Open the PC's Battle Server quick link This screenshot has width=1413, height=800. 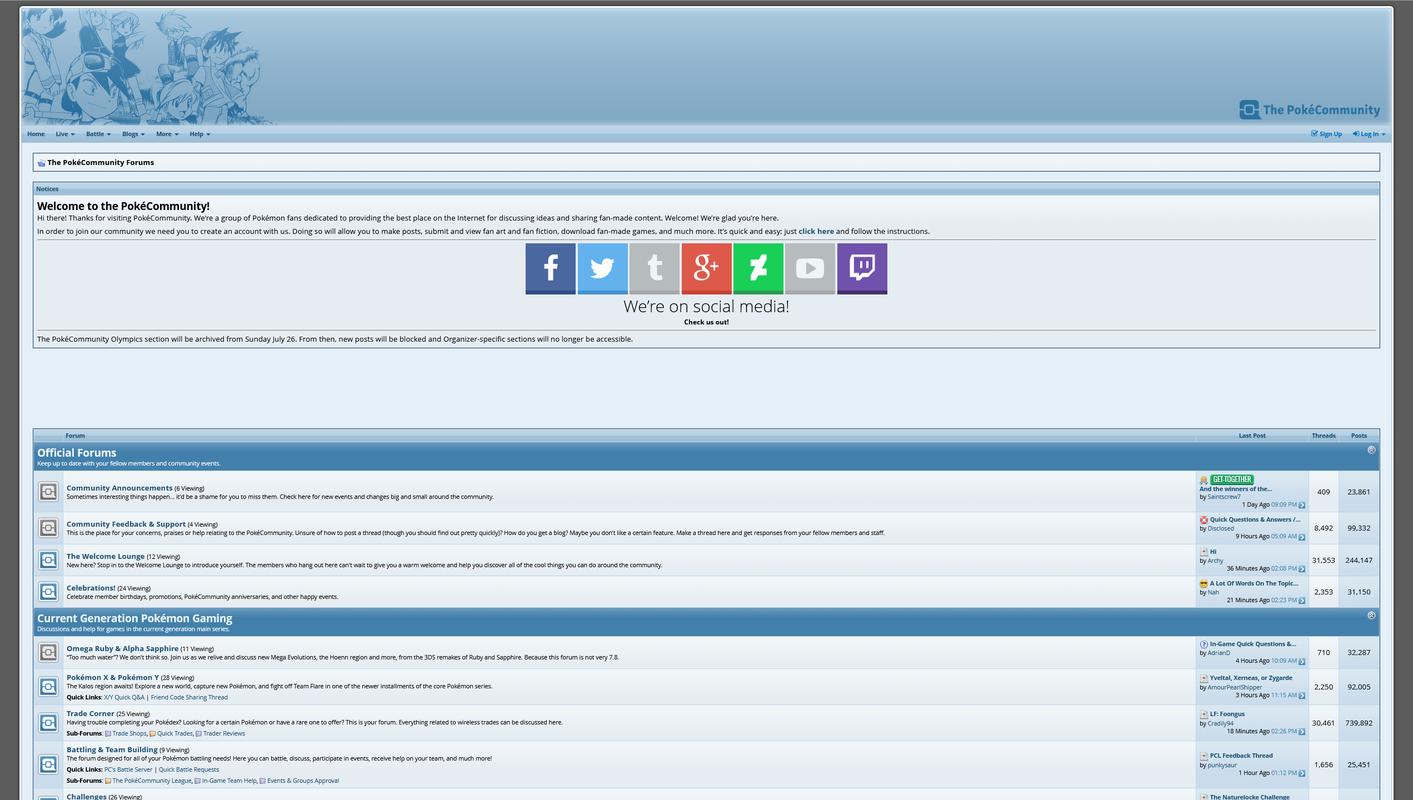click(128, 769)
